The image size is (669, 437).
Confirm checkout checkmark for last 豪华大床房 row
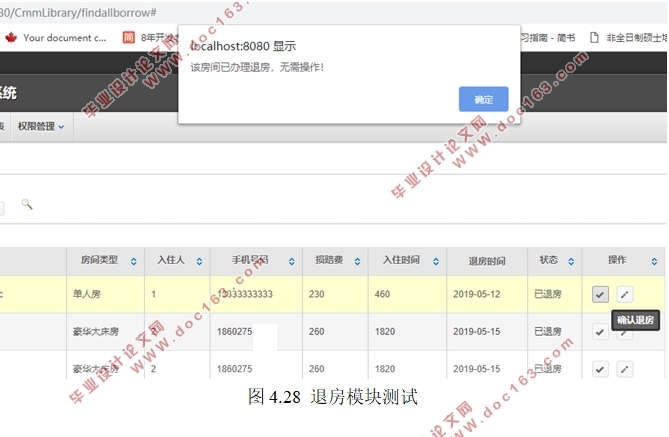(x=600, y=369)
